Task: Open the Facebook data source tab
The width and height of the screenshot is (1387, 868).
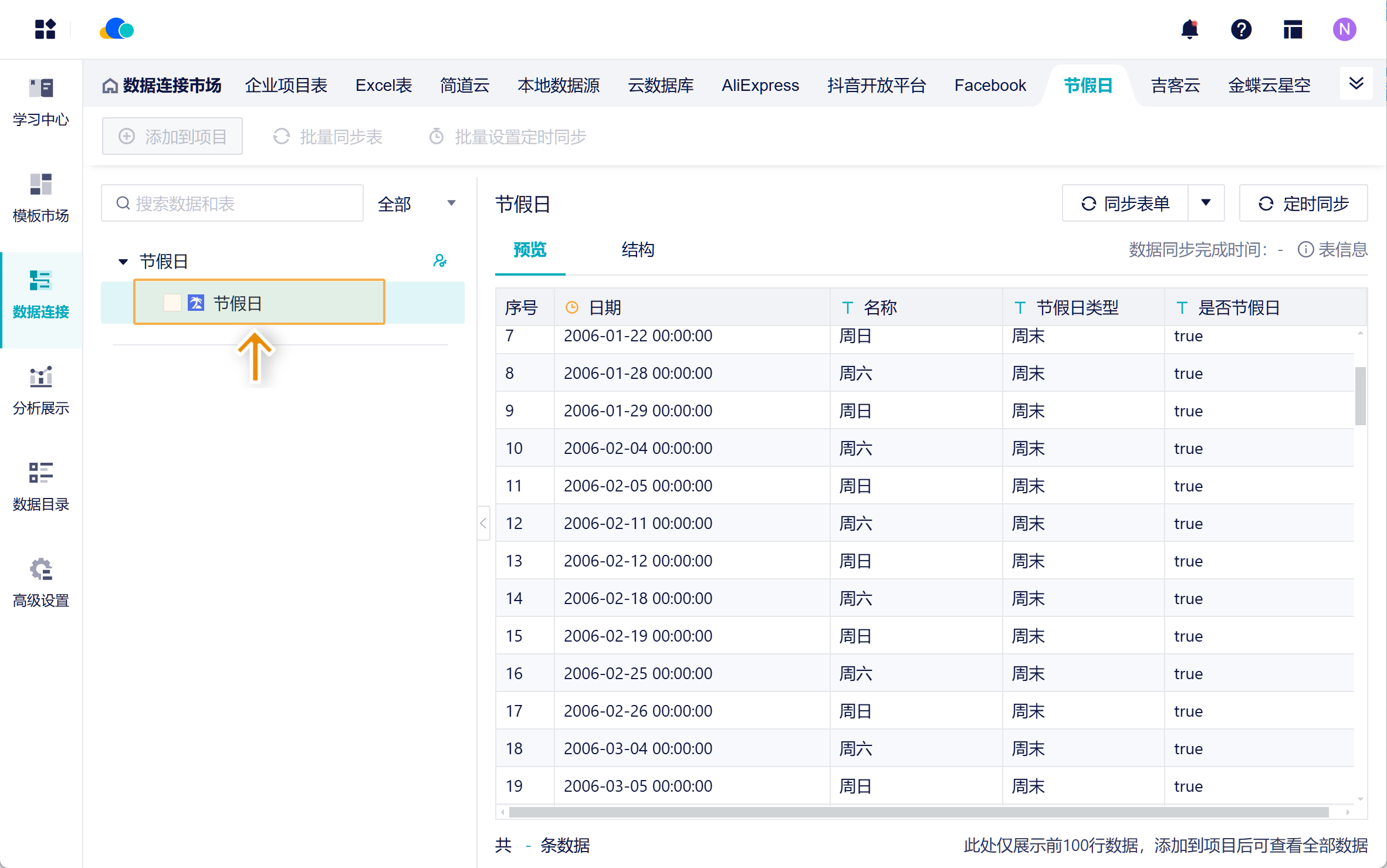Action: [x=990, y=86]
